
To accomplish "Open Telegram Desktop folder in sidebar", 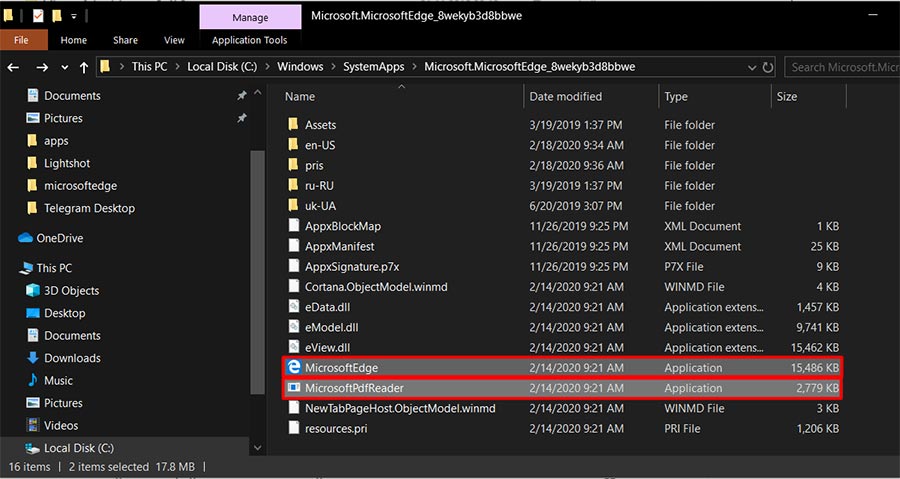I will coord(89,208).
